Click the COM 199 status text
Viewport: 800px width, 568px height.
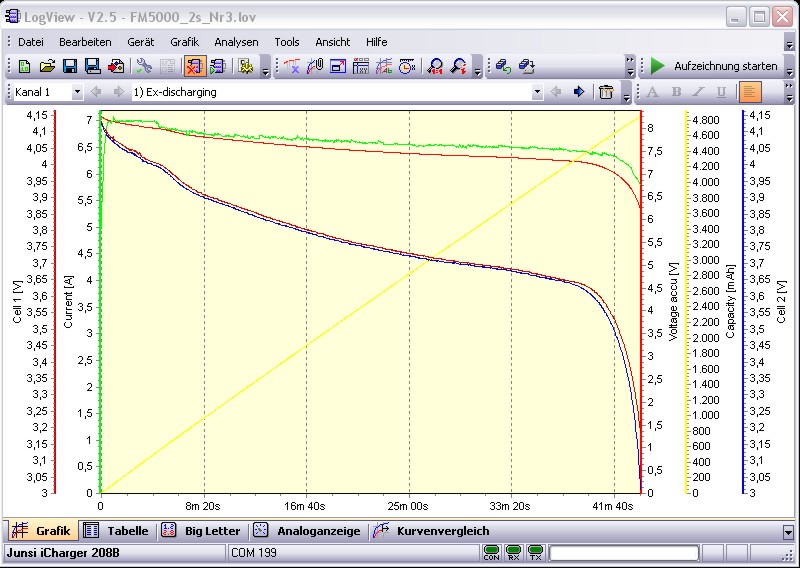[254, 553]
